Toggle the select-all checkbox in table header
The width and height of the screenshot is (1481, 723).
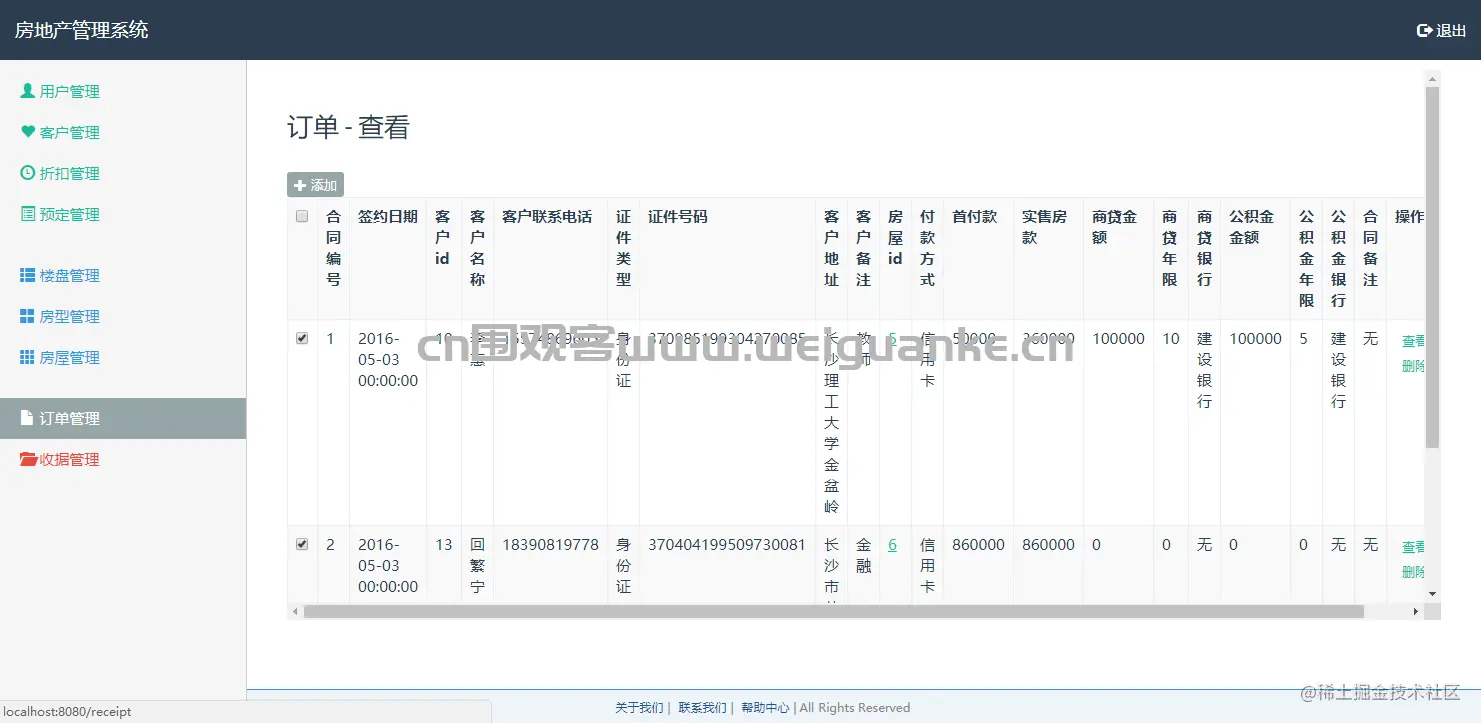[302, 216]
